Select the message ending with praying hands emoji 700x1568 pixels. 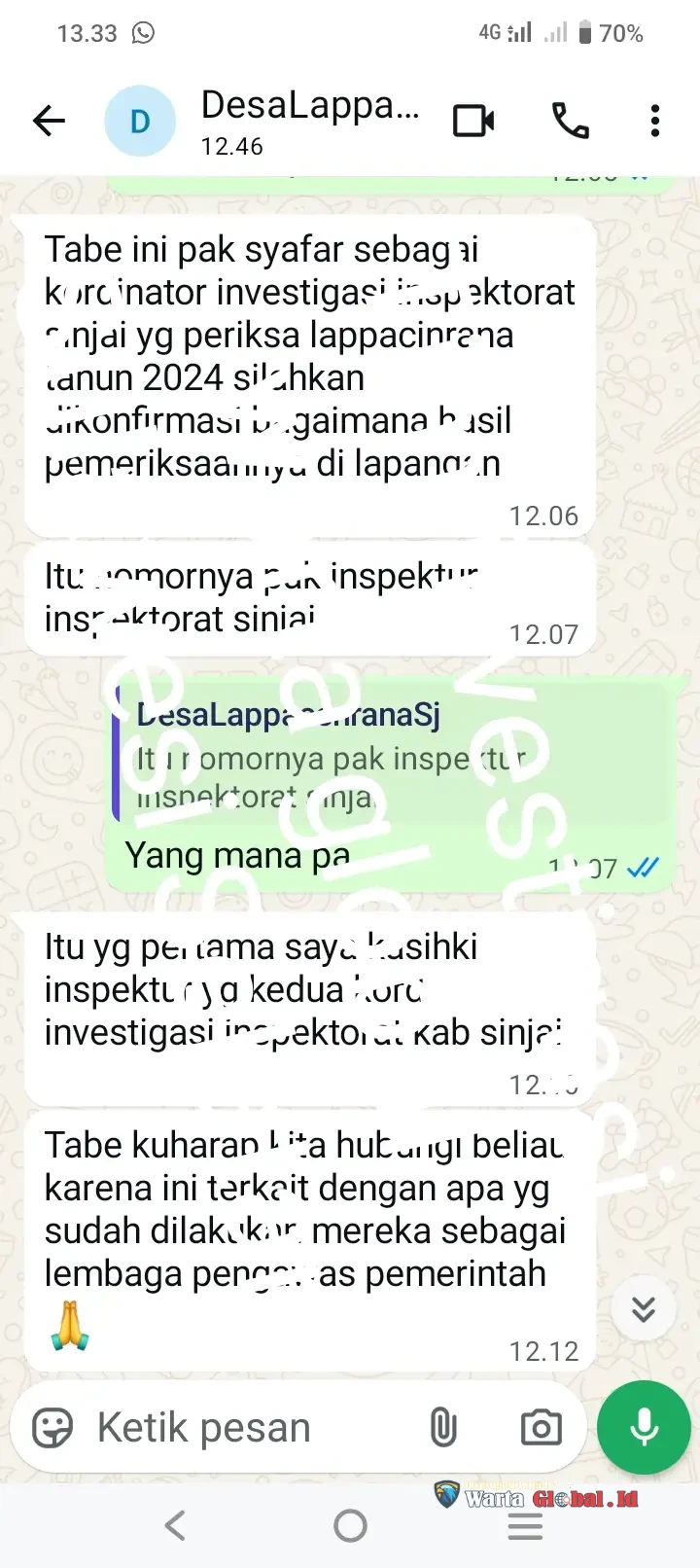tap(310, 1240)
